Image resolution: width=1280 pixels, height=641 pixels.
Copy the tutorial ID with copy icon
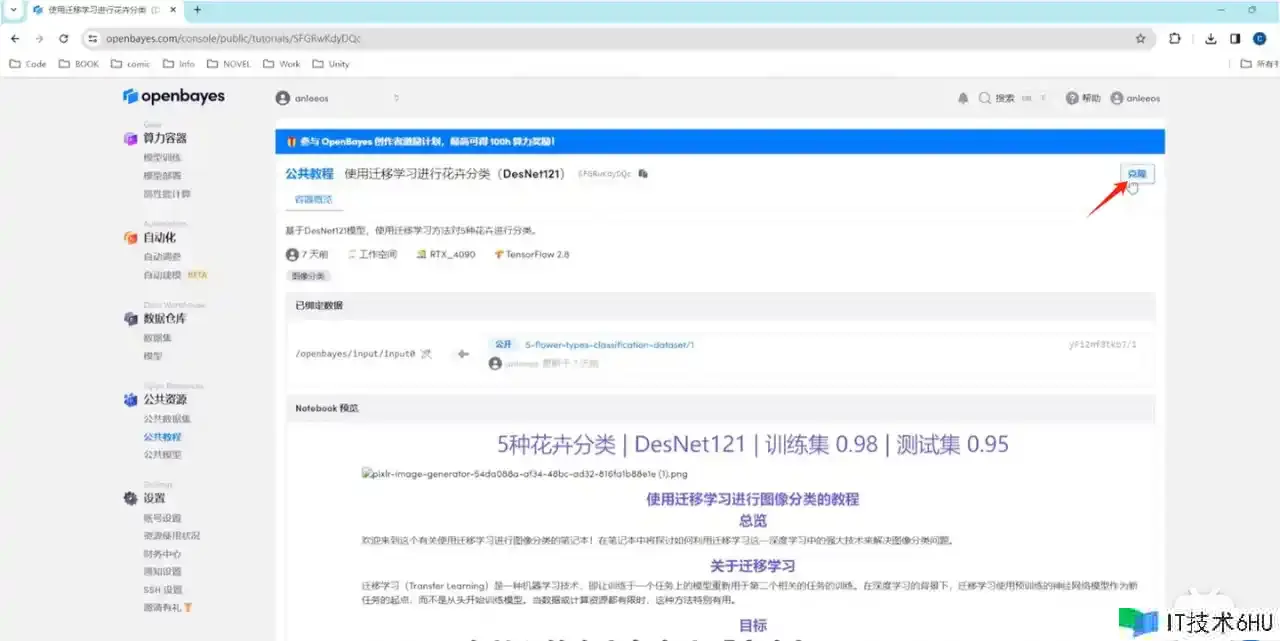coord(643,174)
